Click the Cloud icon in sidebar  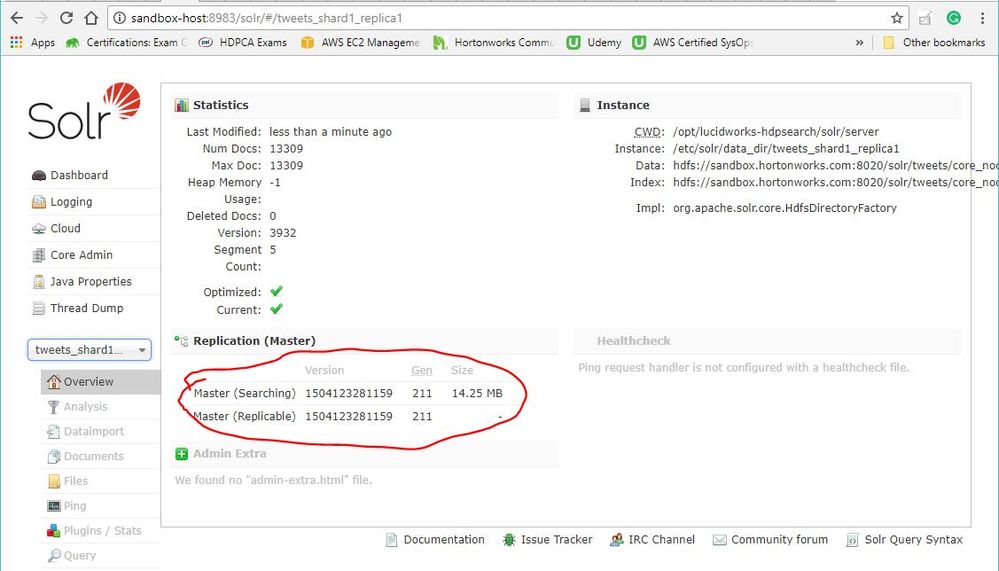(39, 228)
